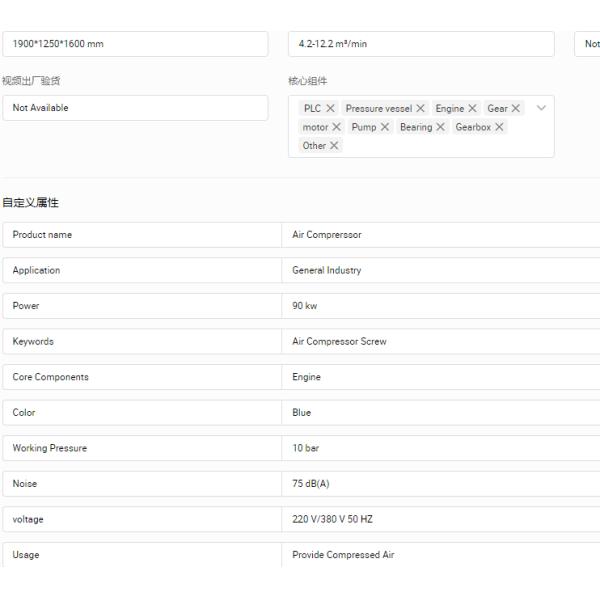Click the Blue color value field
The width and height of the screenshot is (600, 600).
click(440, 412)
